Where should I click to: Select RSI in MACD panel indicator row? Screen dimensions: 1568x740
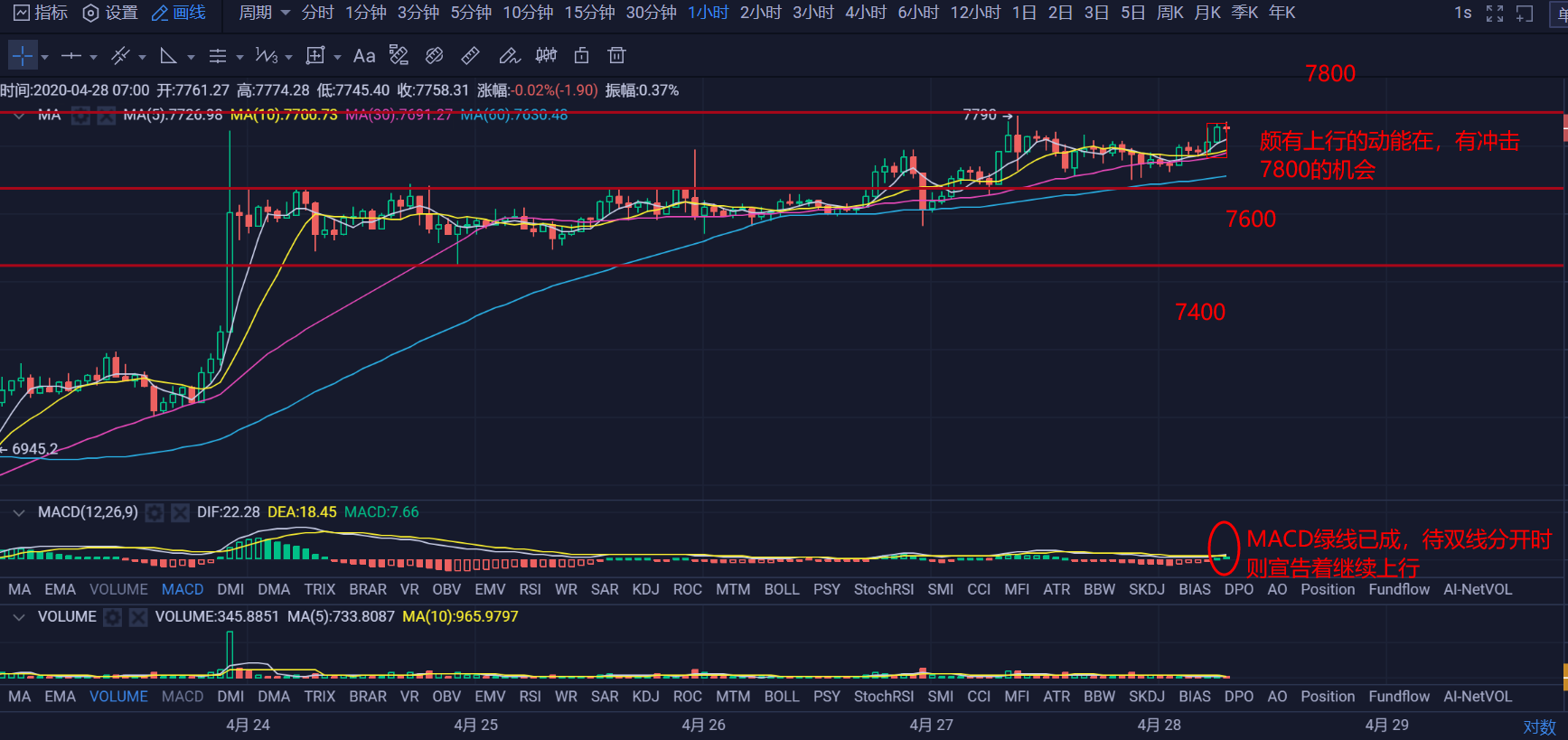click(x=530, y=589)
